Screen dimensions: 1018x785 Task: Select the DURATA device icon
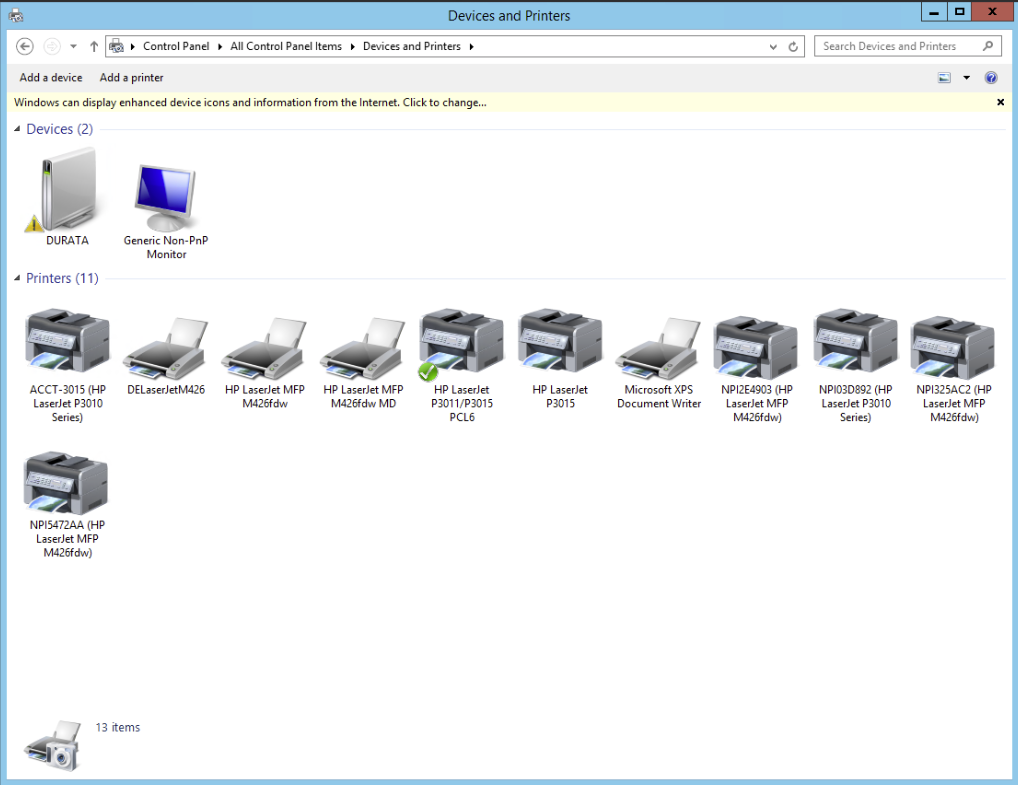(x=67, y=192)
